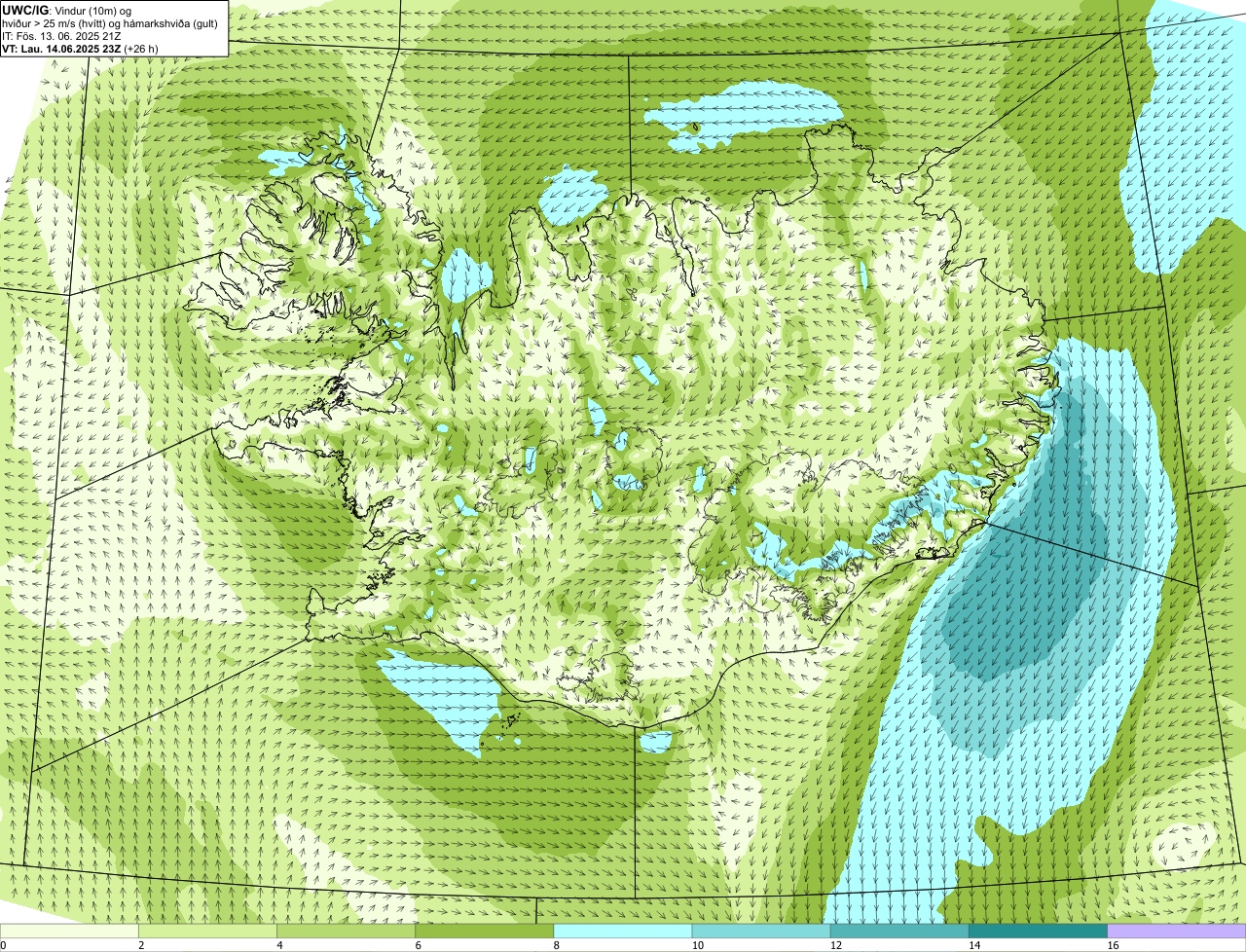1246x952 pixels.
Task: Click the legend scale label '10'
Action: [x=697, y=945]
